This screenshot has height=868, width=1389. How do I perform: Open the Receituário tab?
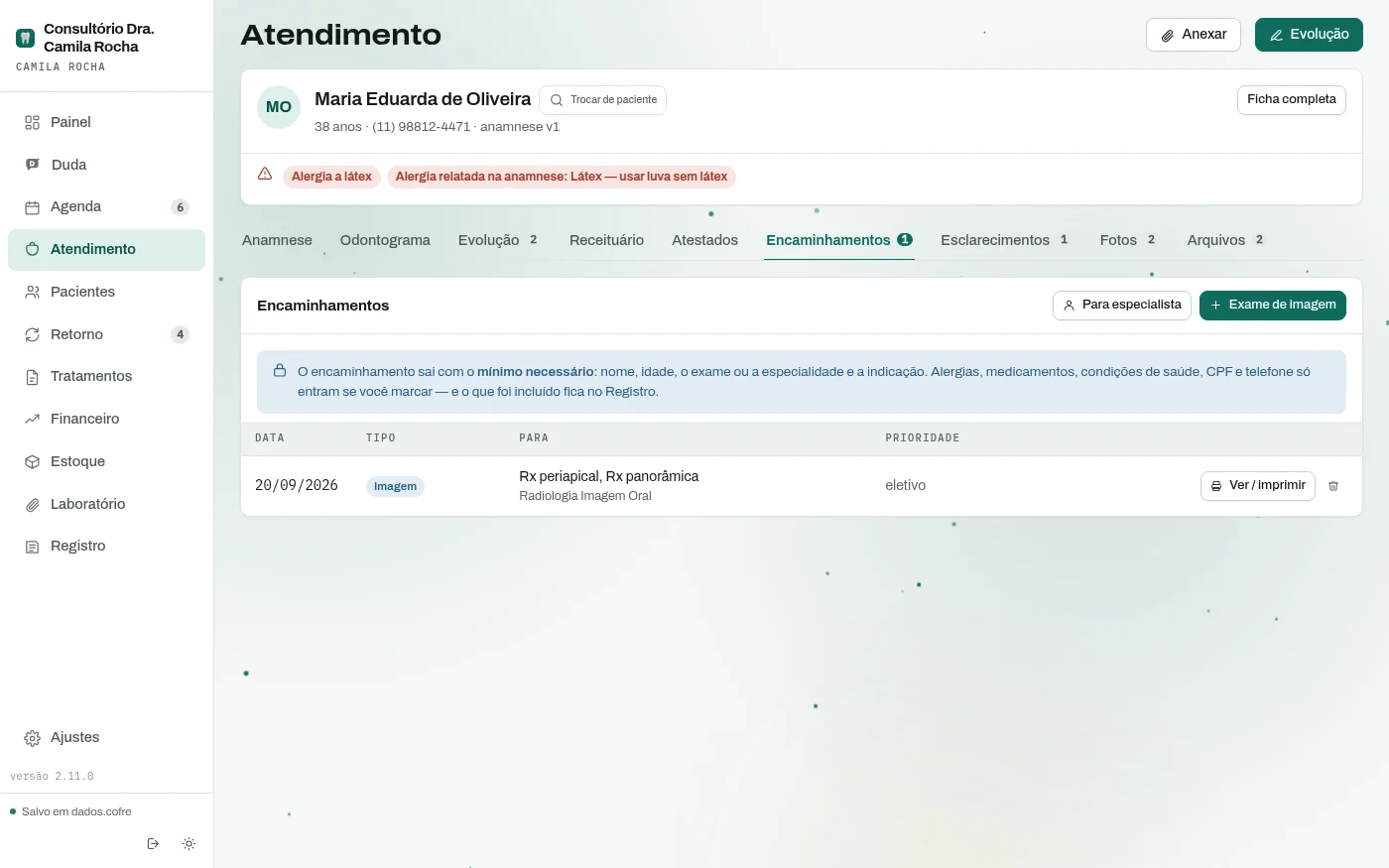point(606,240)
